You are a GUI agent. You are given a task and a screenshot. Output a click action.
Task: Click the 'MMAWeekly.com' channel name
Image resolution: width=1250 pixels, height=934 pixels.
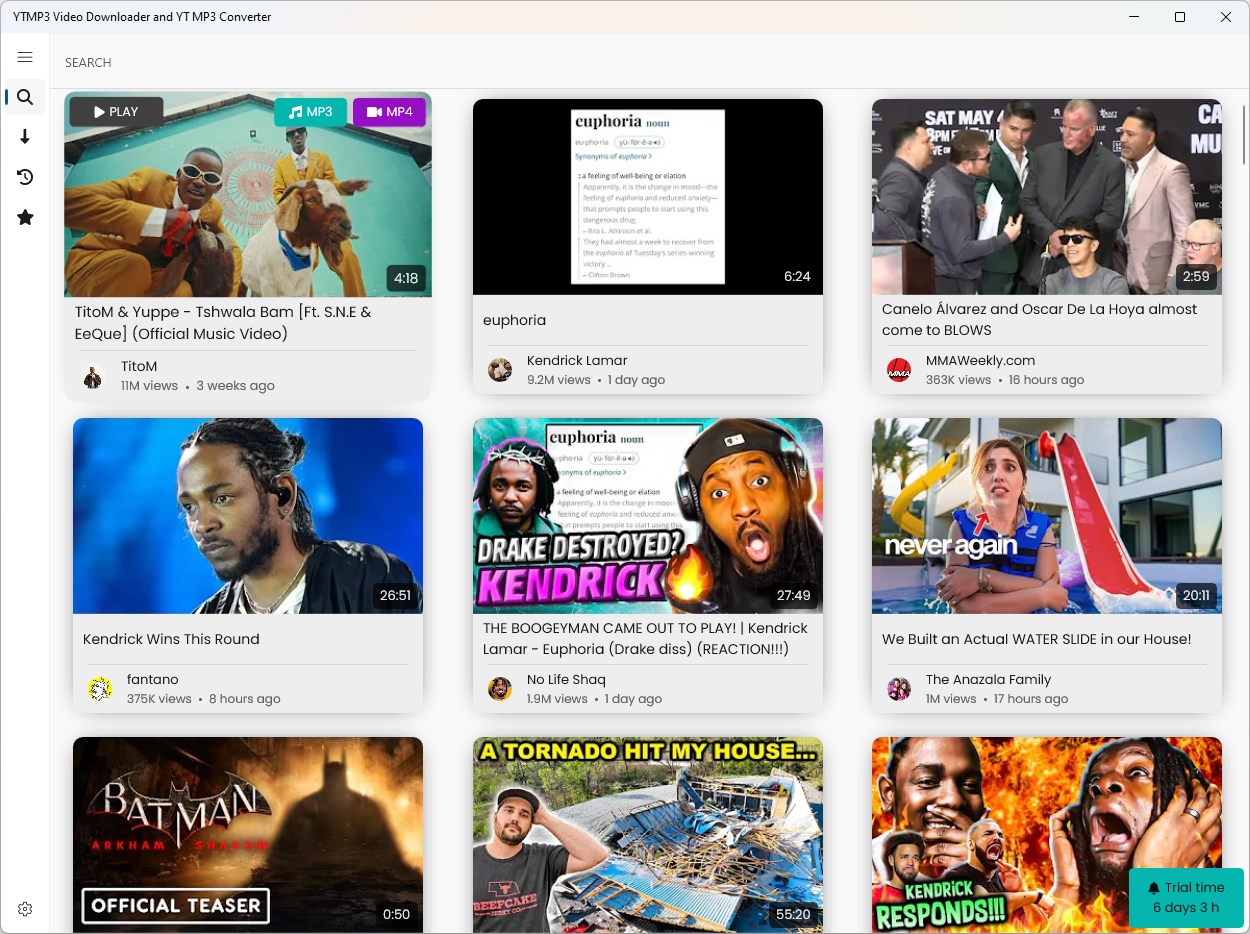[980, 360]
